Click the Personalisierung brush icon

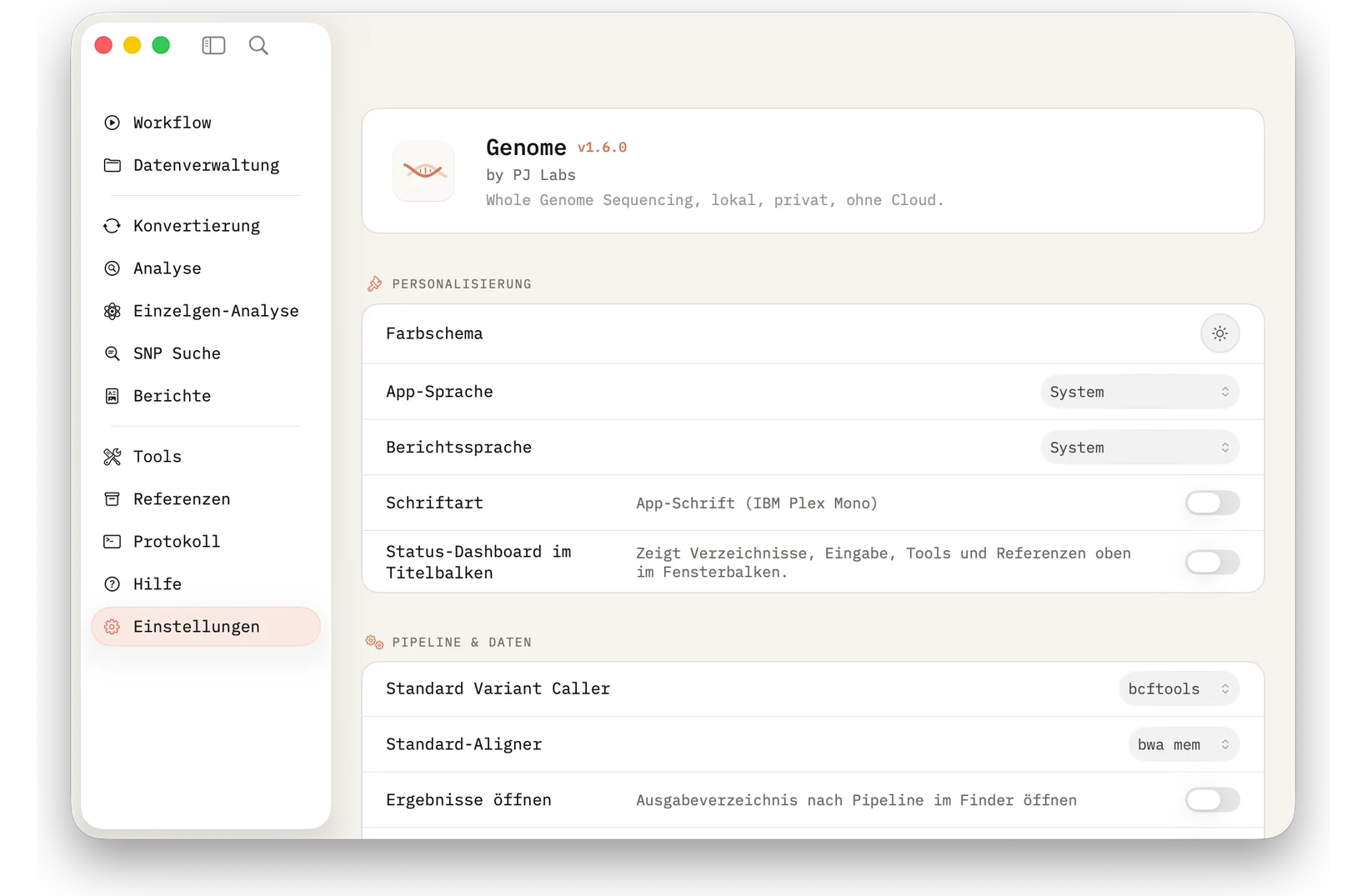click(x=375, y=284)
